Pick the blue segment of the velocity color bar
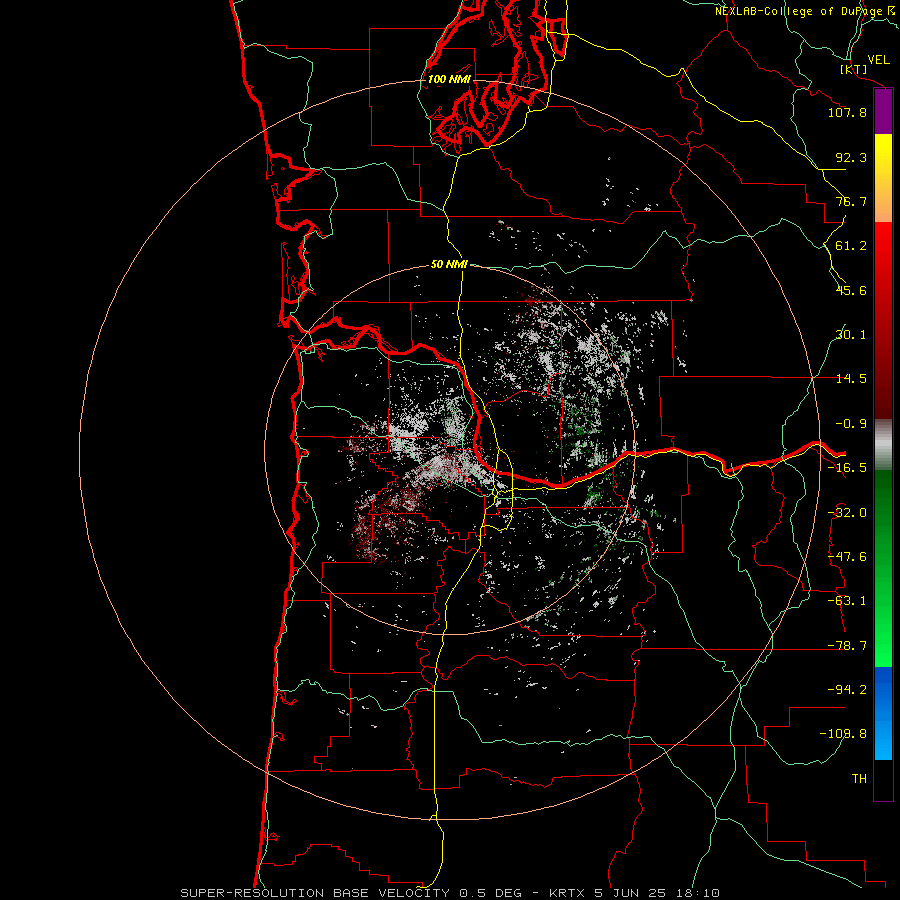 click(x=883, y=713)
